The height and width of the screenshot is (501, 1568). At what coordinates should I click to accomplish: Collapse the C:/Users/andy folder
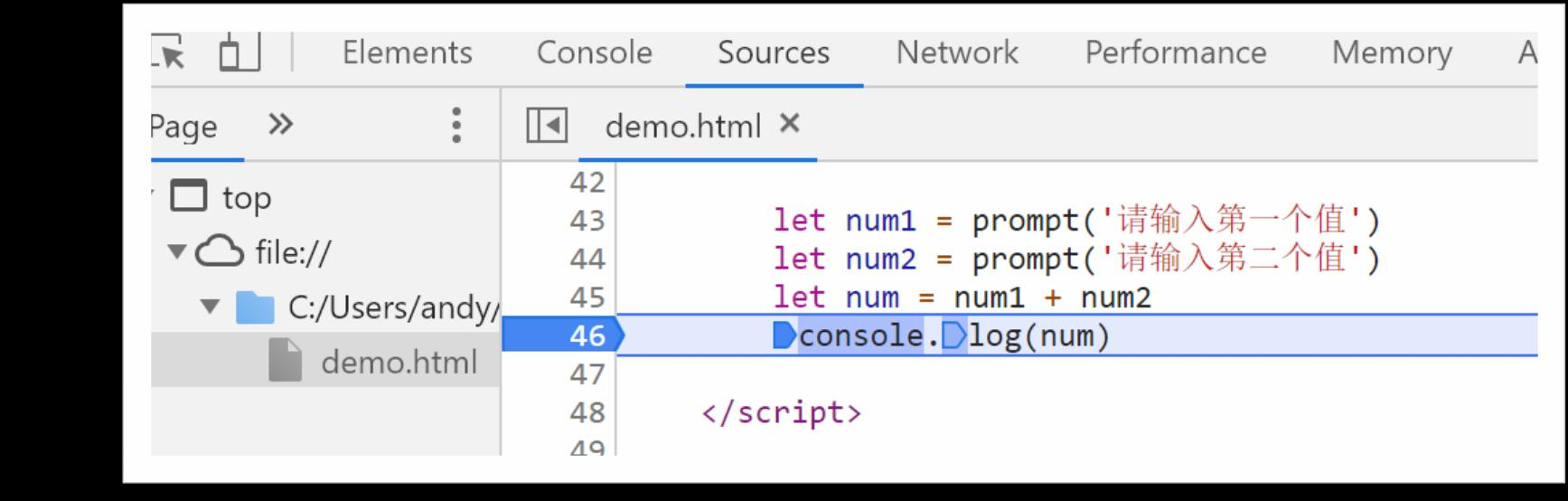[210, 307]
